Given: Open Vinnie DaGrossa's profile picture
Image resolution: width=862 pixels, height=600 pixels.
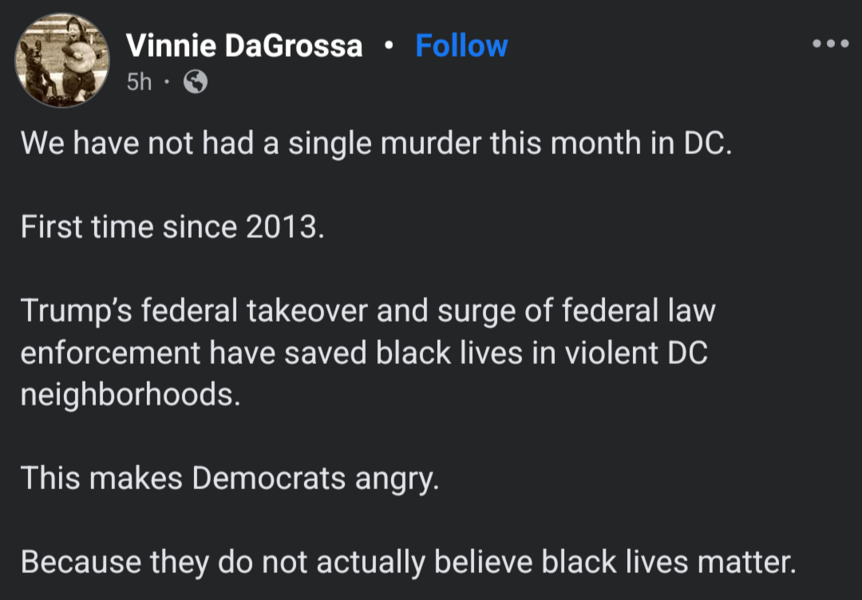Looking at the screenshot, I should click(x=63, y=60).
